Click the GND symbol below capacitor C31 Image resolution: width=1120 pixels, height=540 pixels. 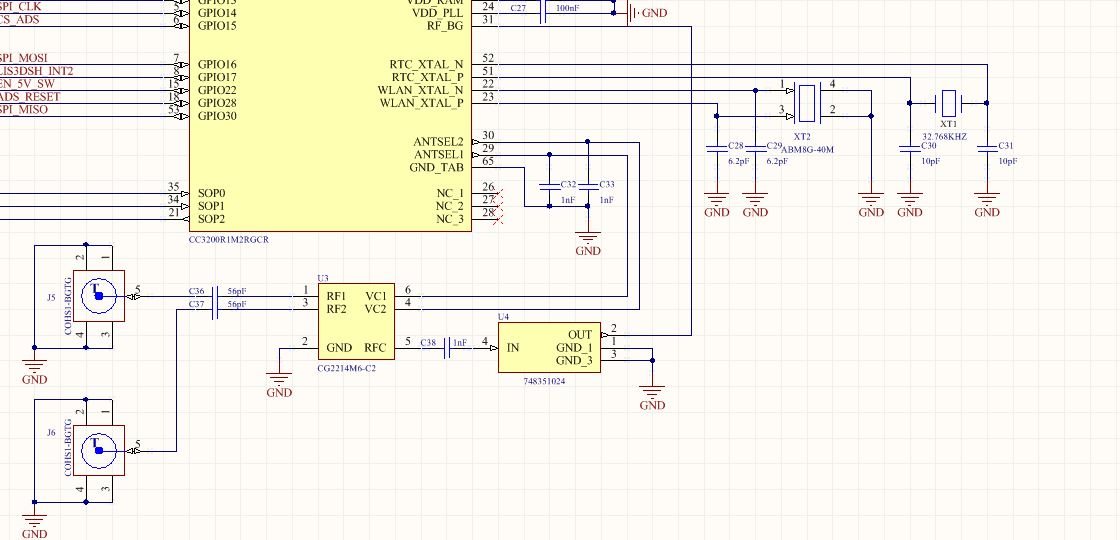(x=986, y=204)
